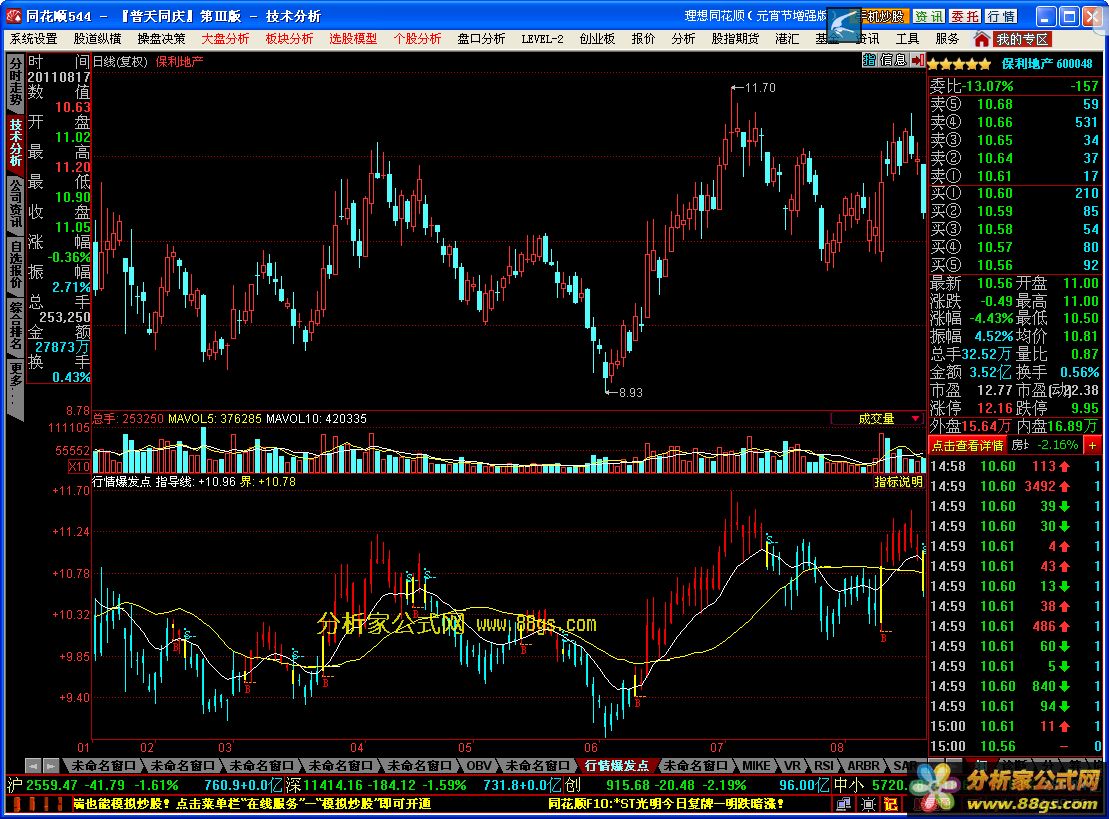Select the 行情爆发点 indicator tab
This screenshot has width=1109, height=819.
pos(617,766)
